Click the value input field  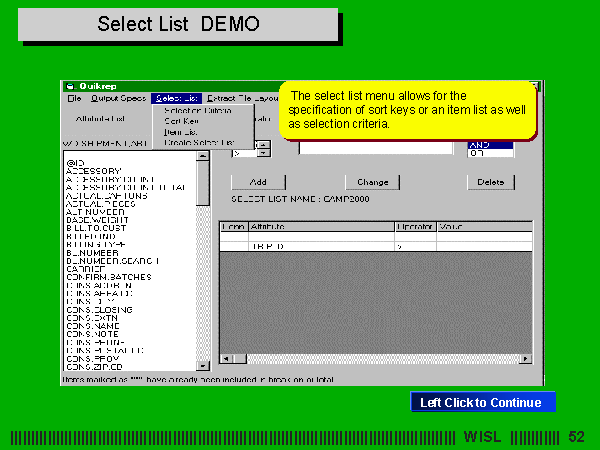[x=377, y=149]
